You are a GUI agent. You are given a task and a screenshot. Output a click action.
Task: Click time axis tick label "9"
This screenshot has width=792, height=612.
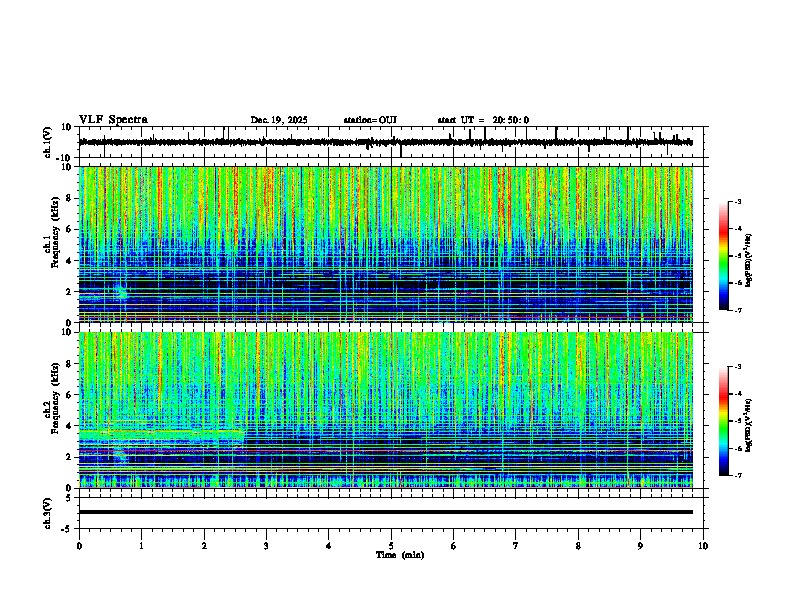pyautogui.click(x=640, y=546)
